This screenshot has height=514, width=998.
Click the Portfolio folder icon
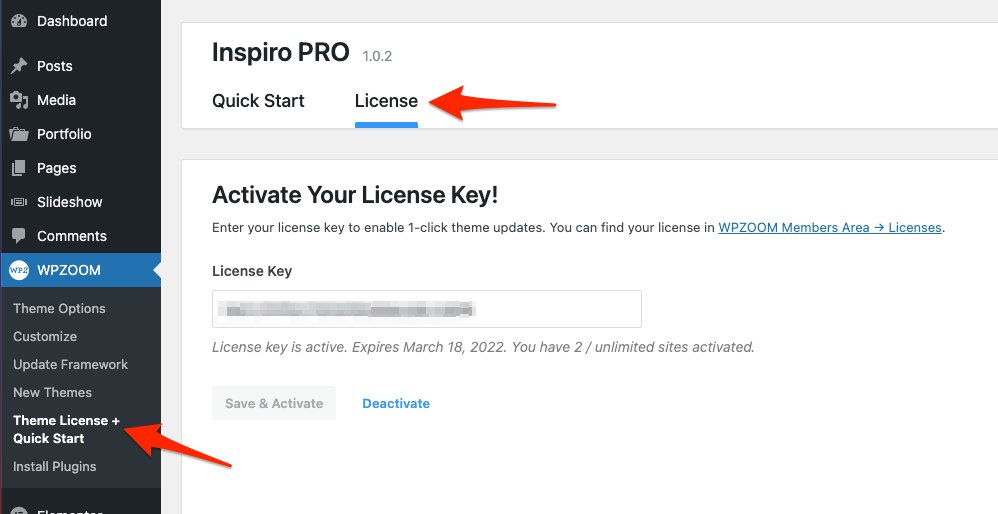coord(19,134)
